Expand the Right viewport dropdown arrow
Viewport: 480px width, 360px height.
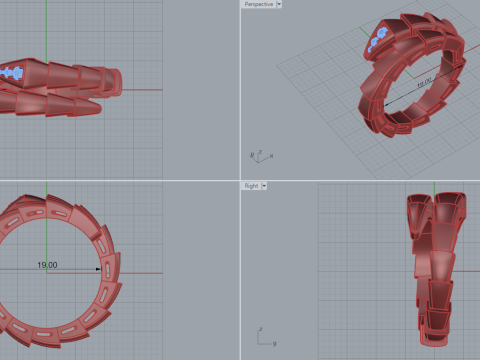pos(264,186)
